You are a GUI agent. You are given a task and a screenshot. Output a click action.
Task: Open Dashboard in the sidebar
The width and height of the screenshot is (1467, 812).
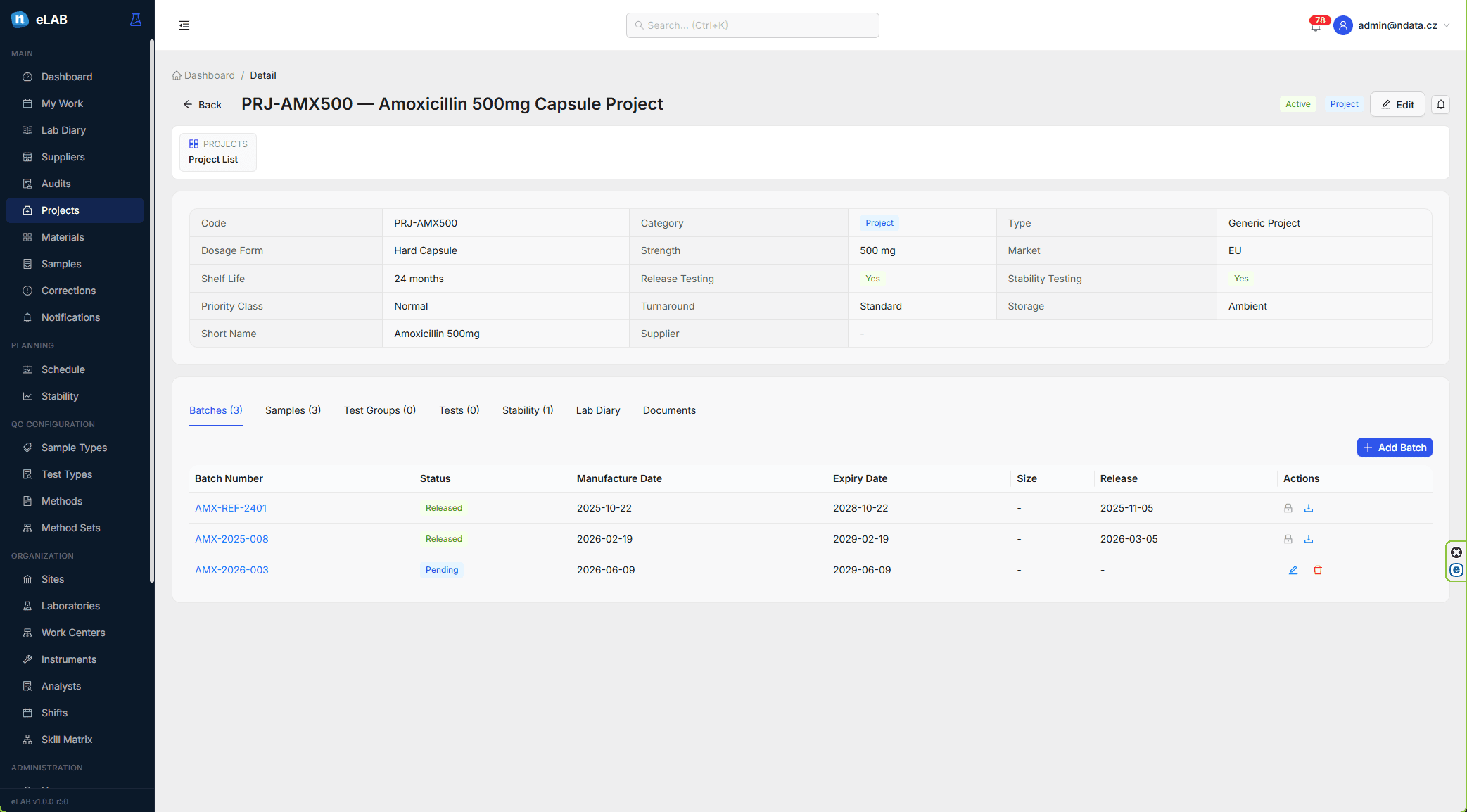[x=75, y=77]
